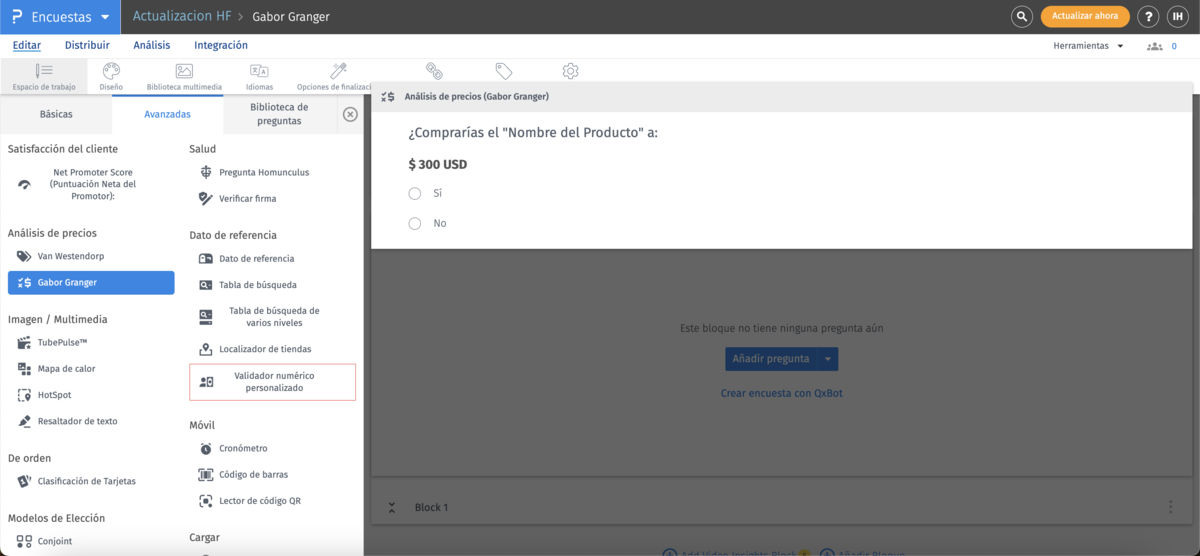This screenshot has width=1200, height=556.
Task: Close the question type panel
Action: (350, 114)
